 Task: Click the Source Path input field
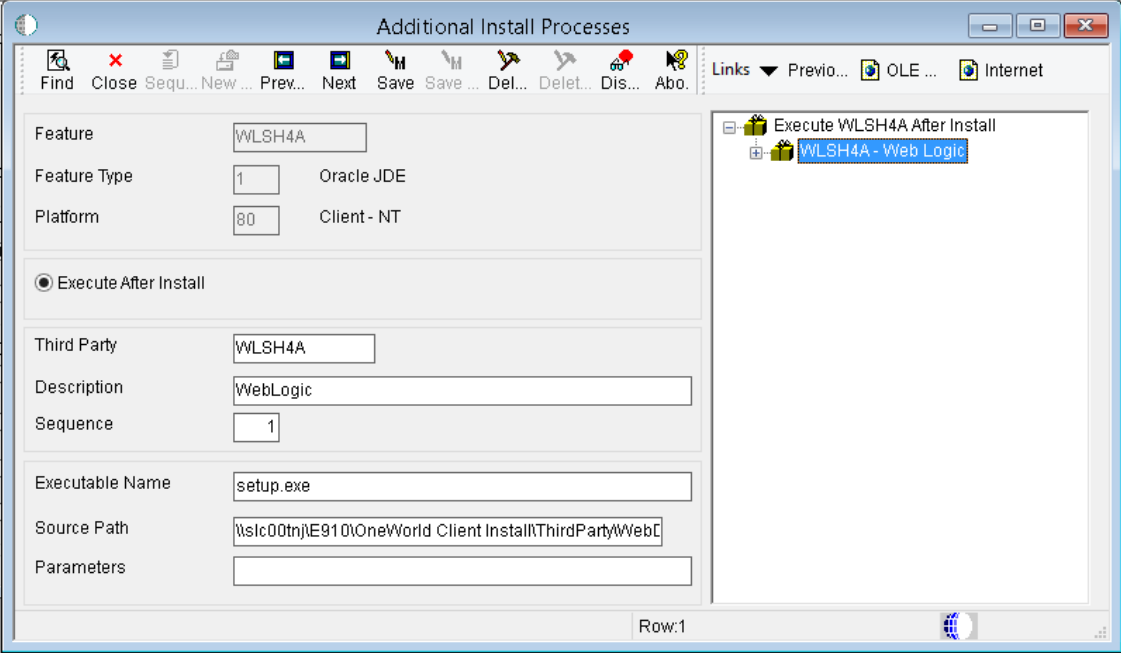click(448, 531)
